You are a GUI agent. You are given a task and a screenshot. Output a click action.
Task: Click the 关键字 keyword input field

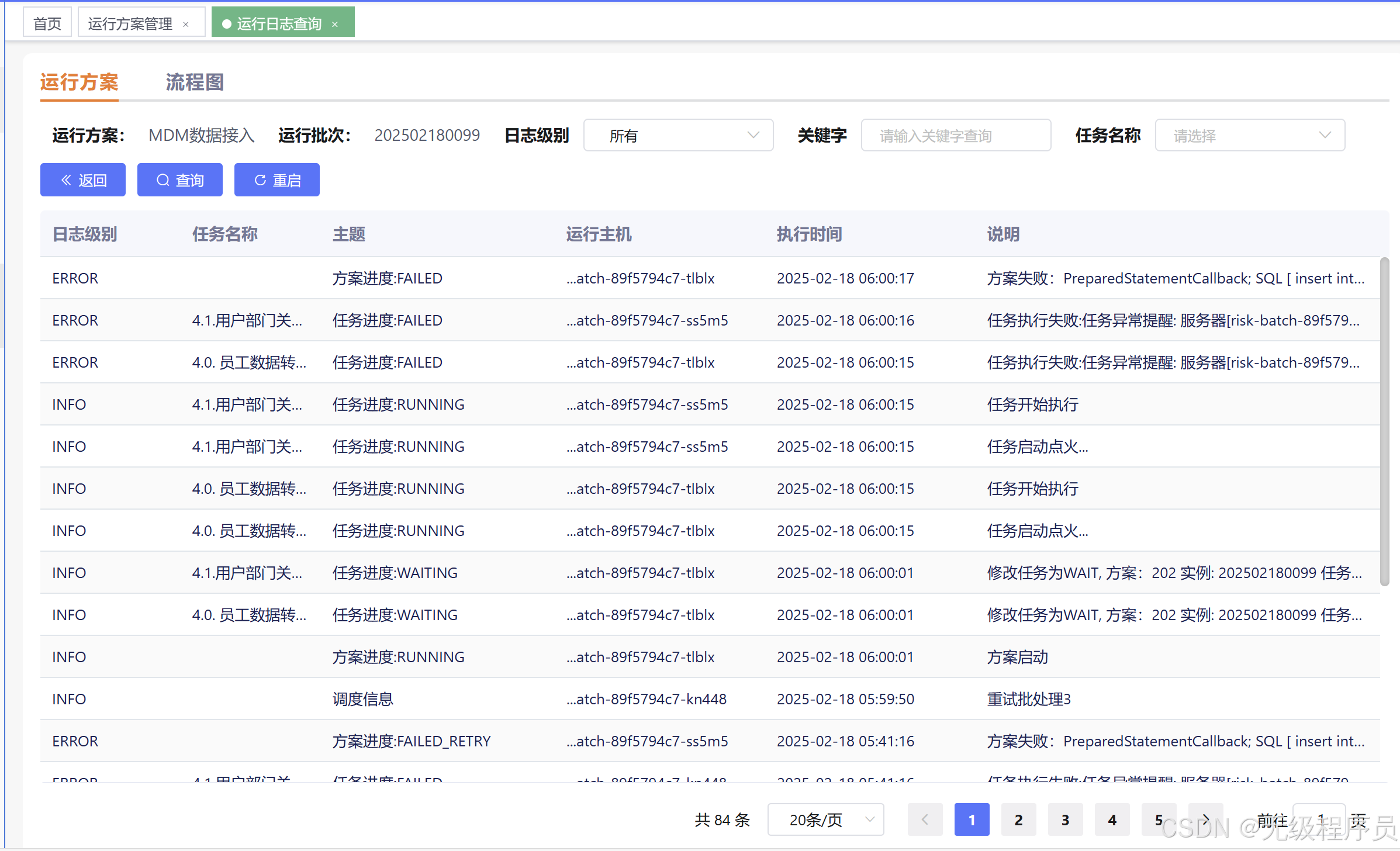(x=956, y=136)
